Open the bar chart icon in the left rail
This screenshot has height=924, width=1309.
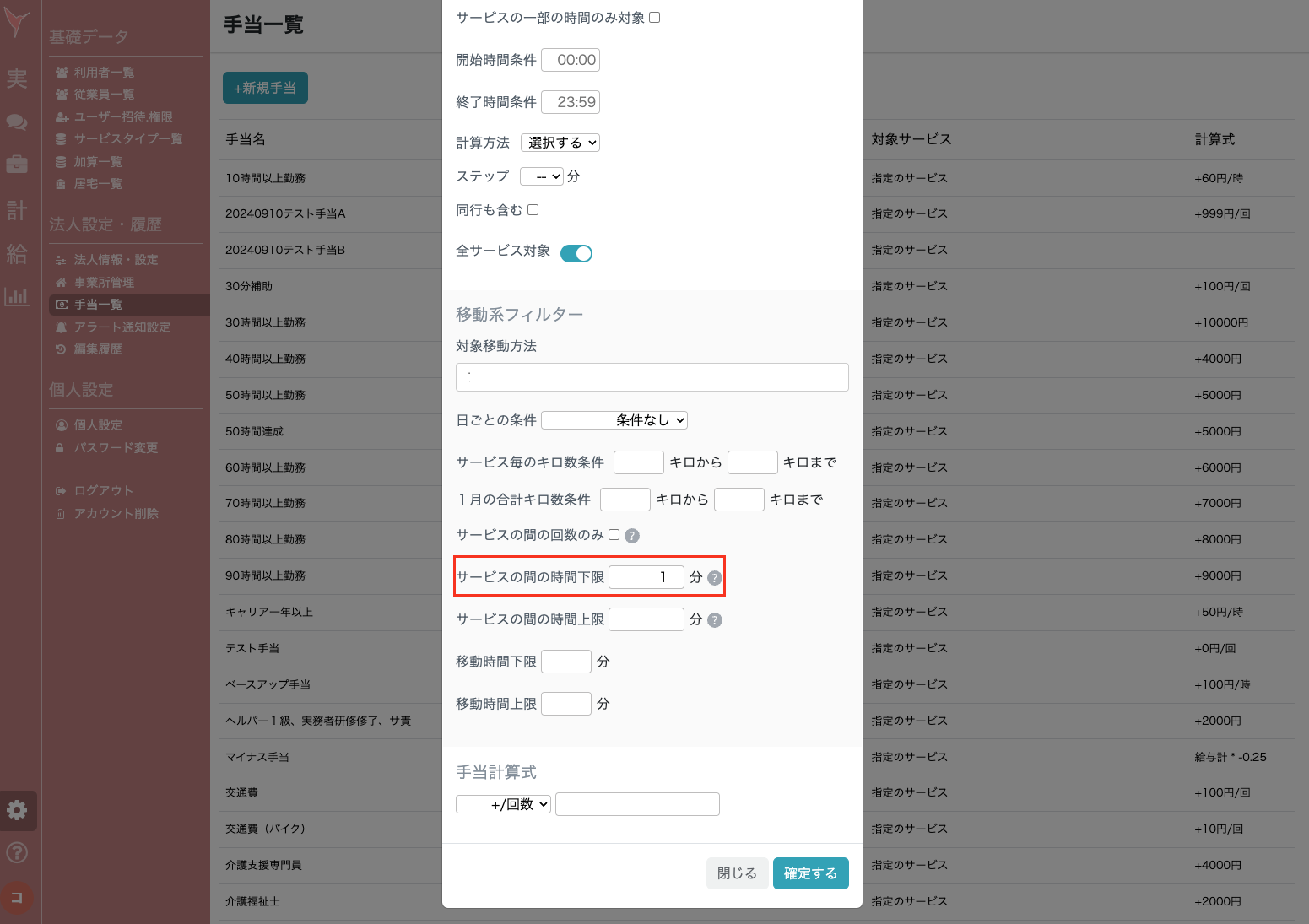click(x=17, y=297)
